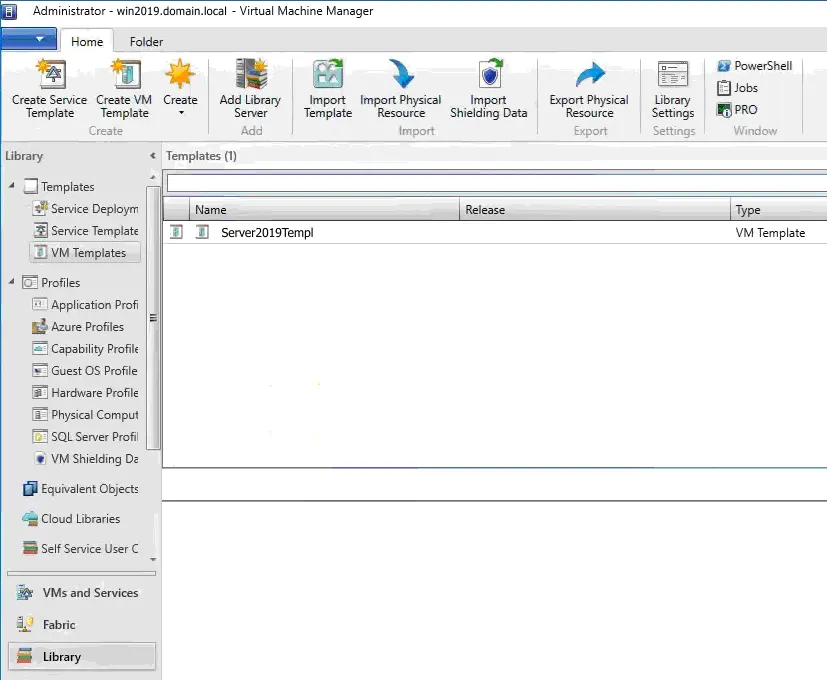
Task: Select Cloud Libraries in the library tree
Action: 72,519
